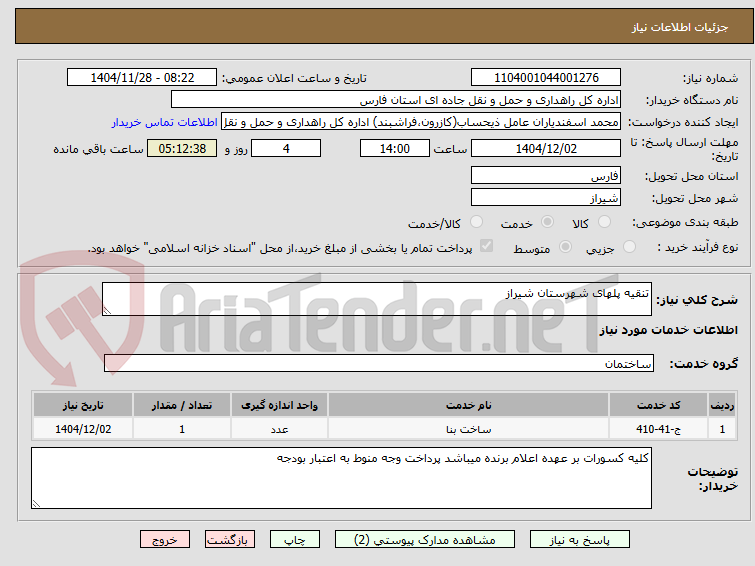Select the کالا/خدمت radio button
The width and height of the screenshot is (755, 566).
pos(476,222)
